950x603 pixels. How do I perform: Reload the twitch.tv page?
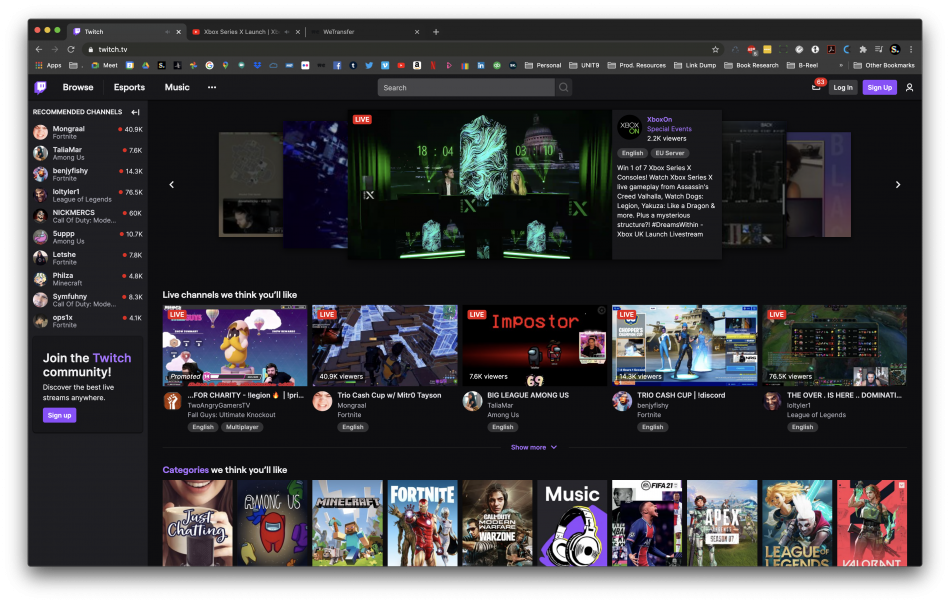click(71, 49)
